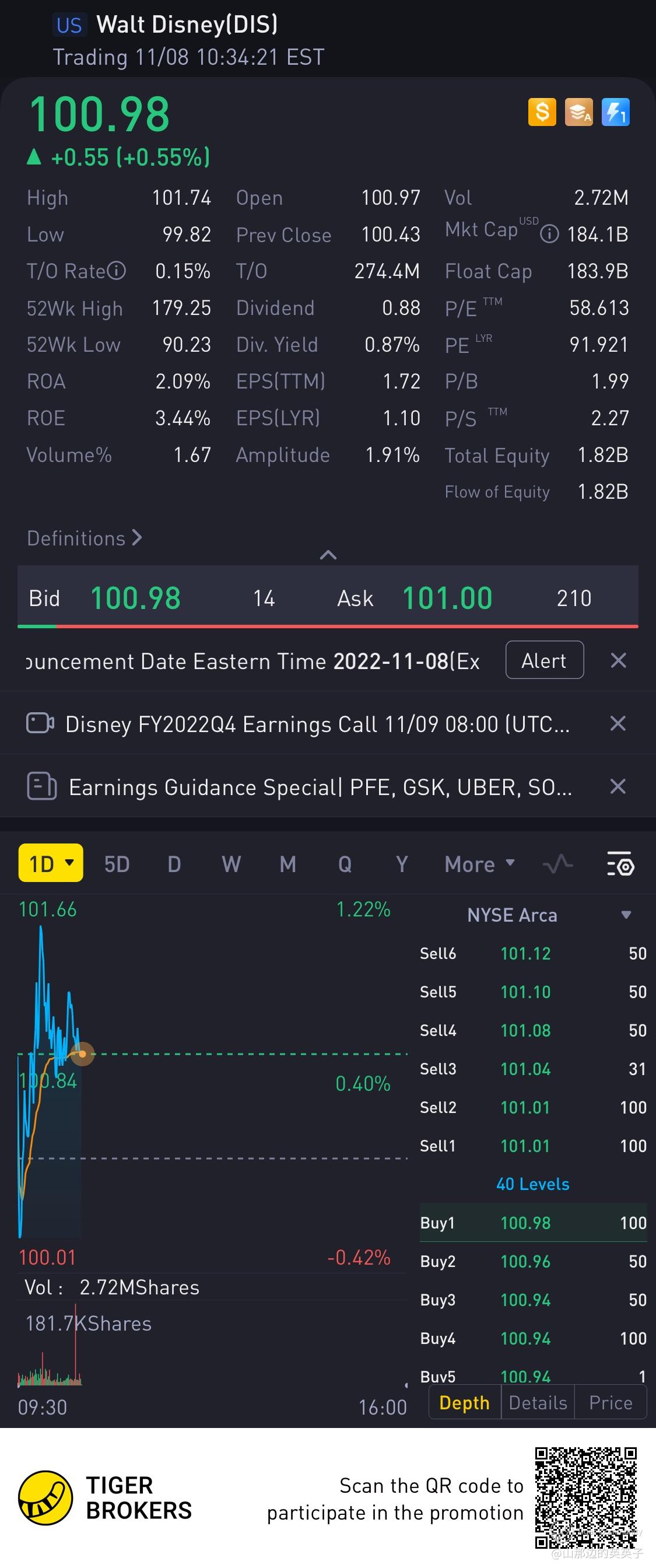The image size is (656, 1568).
Task: Open the NYSE Arca exchange dropdown
Action: coord(625,915)
